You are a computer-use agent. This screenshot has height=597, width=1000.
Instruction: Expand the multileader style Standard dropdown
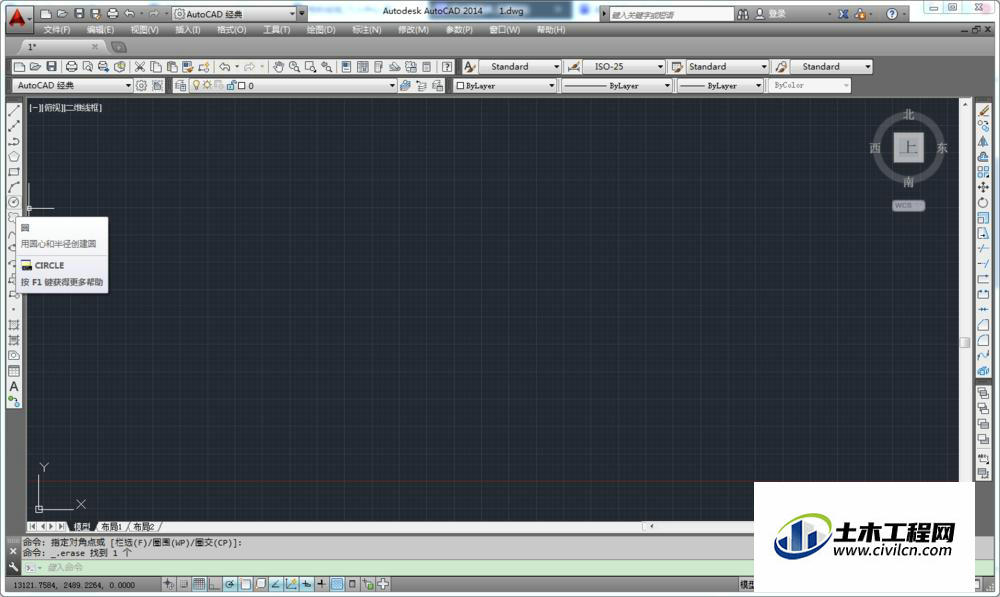point(867,66)
